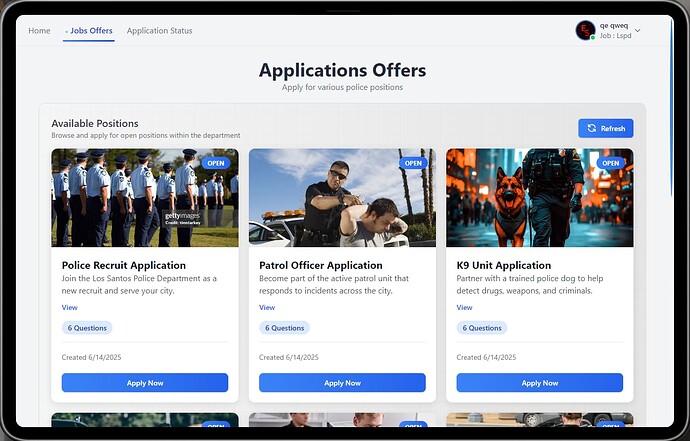The width and height of the screenshot is (690, 441).
Task: Click OPEN badge on K9 Unit card
Action: (610, 163)
